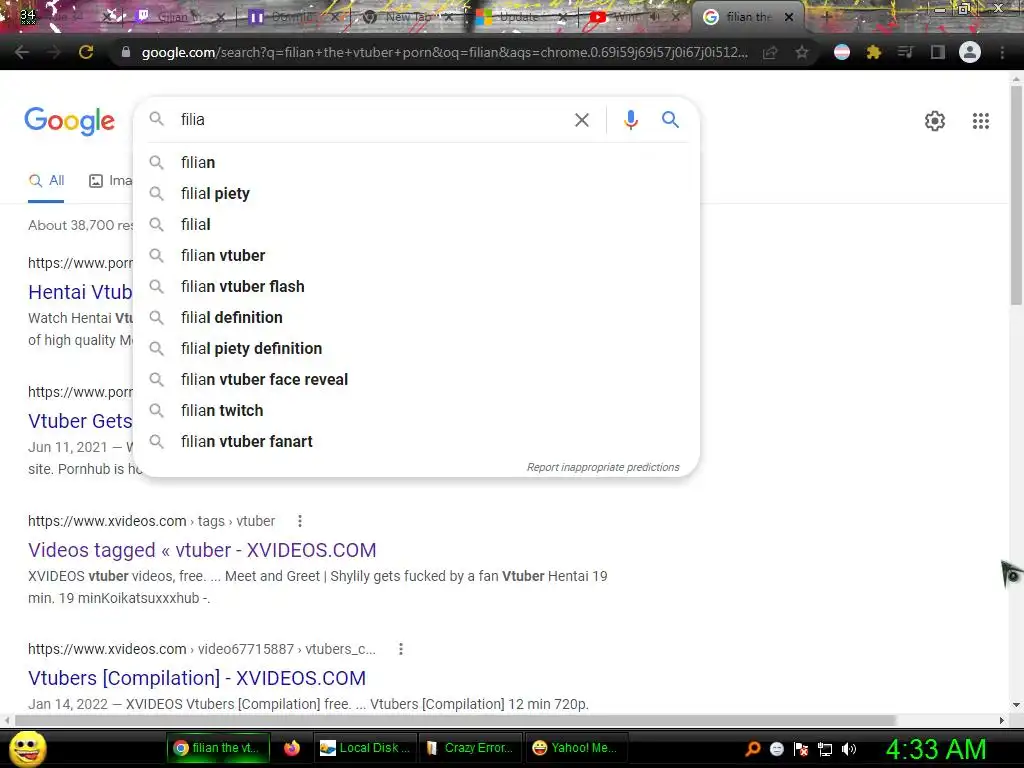Viewport: 1024px width, 768px height.
Task: Choose the 'filian' suggestion
Action: click(417, 163)
